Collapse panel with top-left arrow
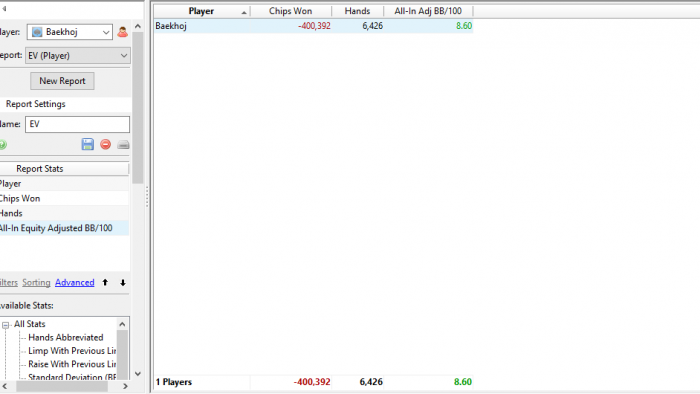 click(x=4, y=8)
